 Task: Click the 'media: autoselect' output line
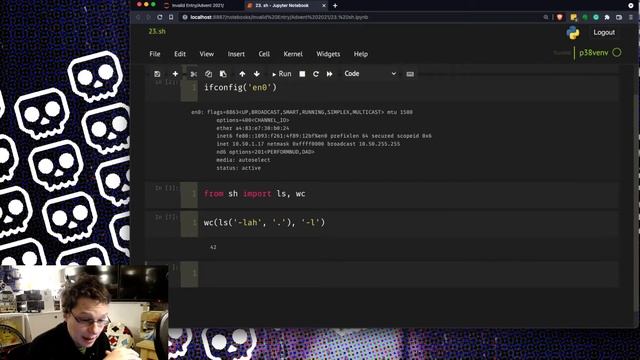243,160
